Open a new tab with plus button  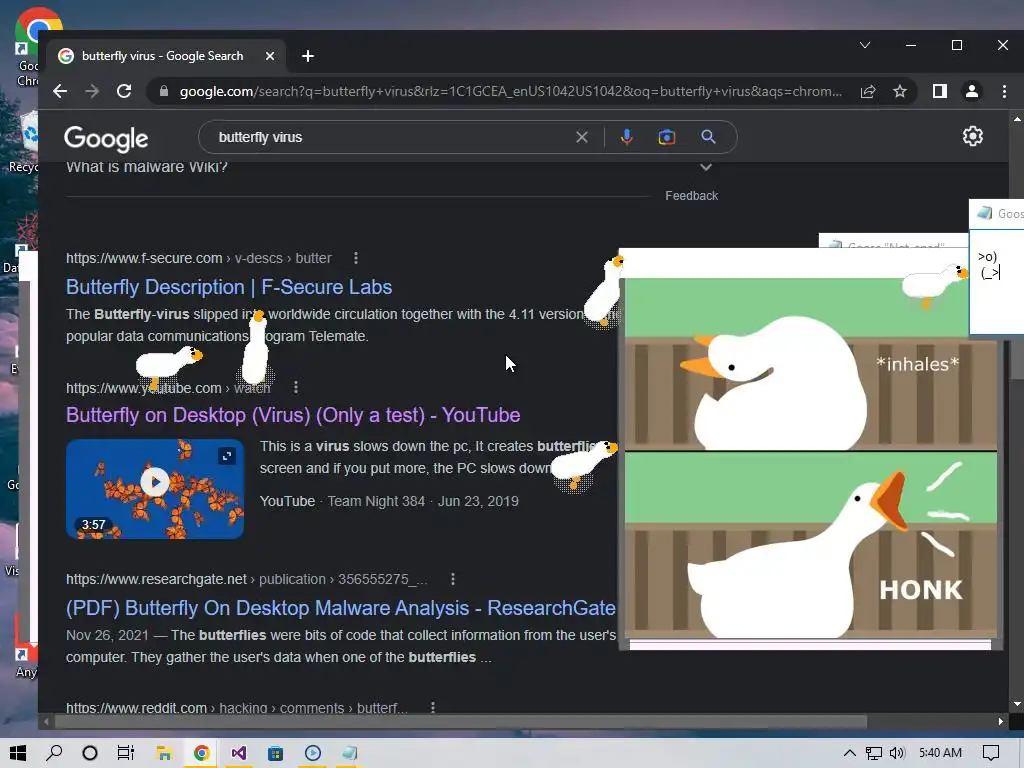pos(308,56)
